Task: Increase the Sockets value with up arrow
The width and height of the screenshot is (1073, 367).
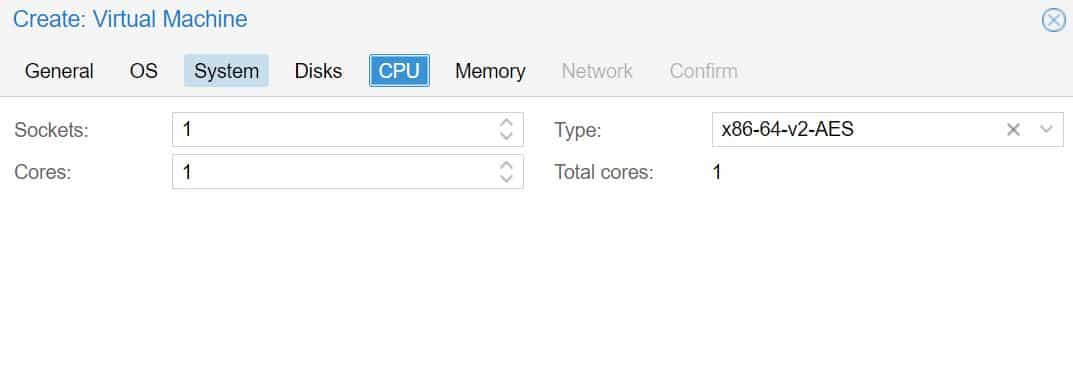Action: 506,123
